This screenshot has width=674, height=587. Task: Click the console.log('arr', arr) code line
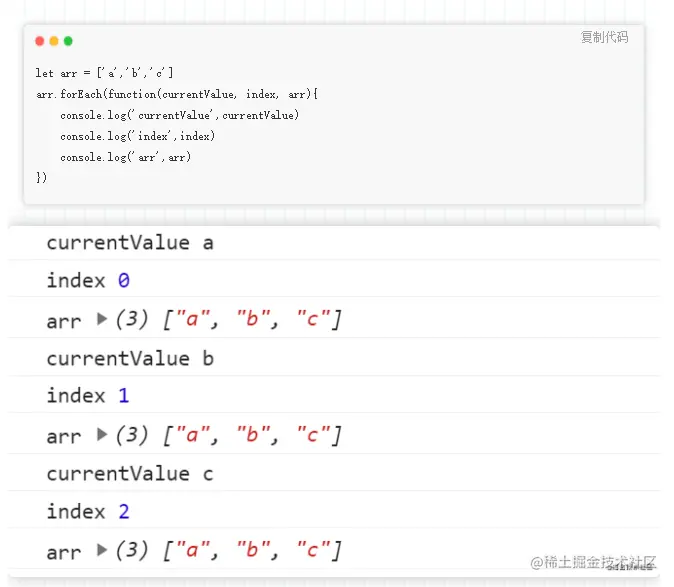[x=125, y=157]
